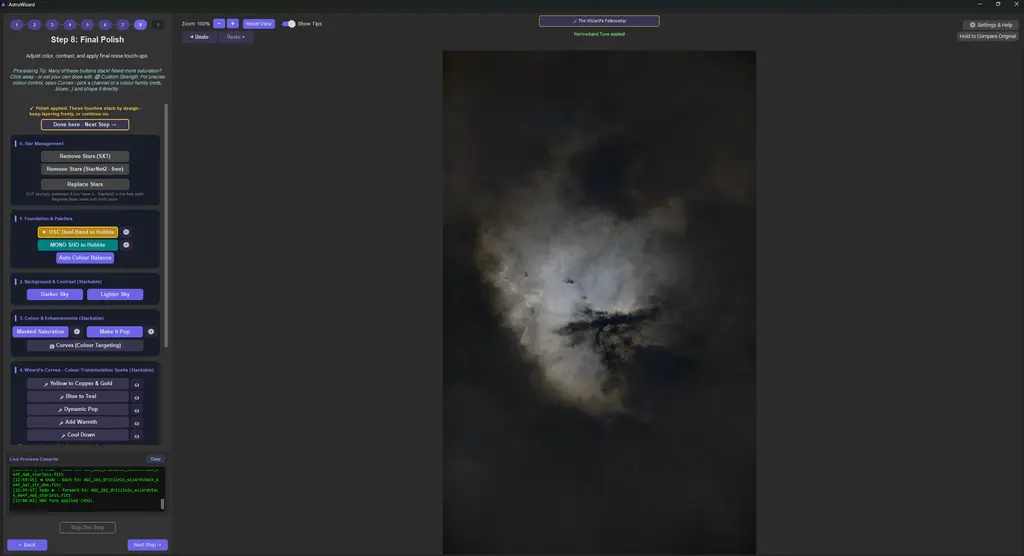Go to step 3 in wizard stepper

[x=52, y=25]
